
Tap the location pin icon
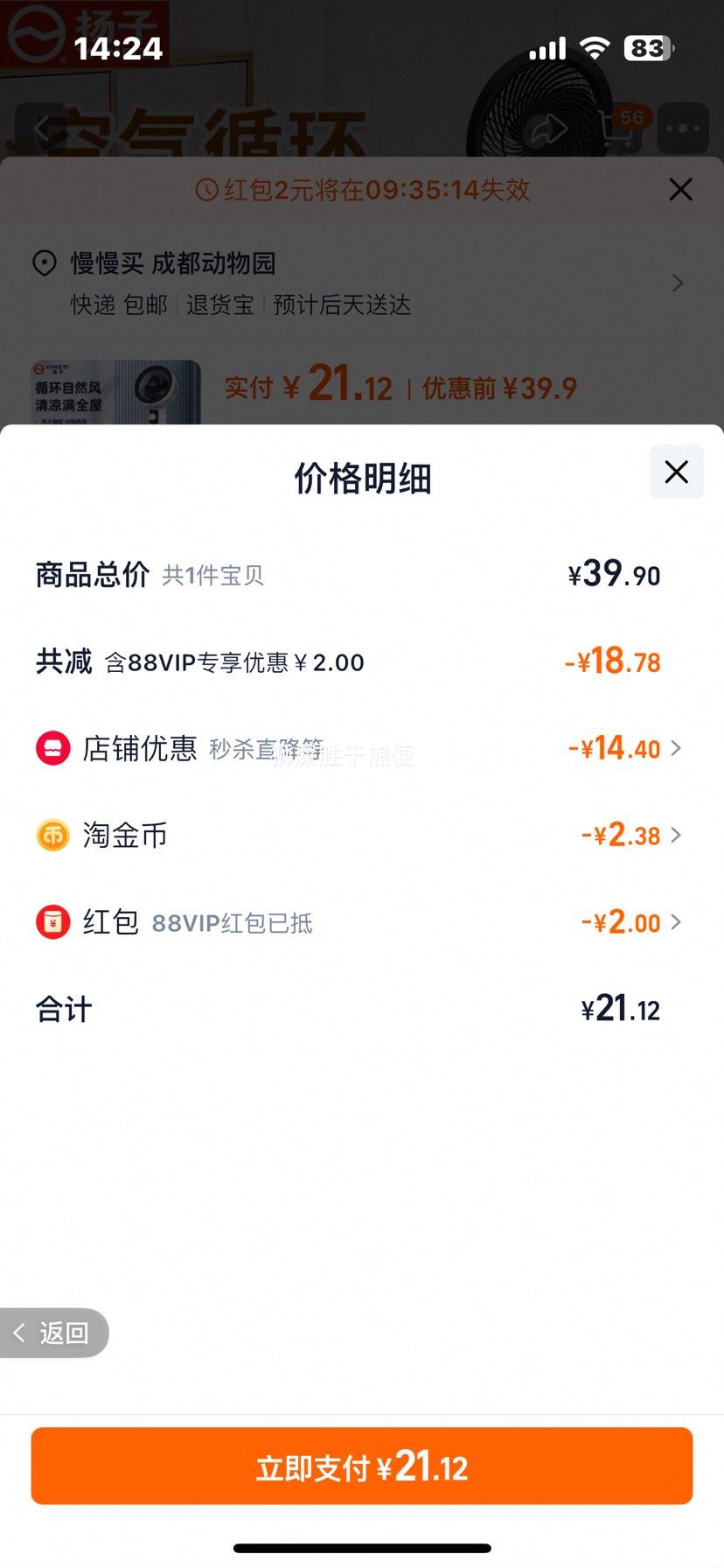(x=45, y=263)
